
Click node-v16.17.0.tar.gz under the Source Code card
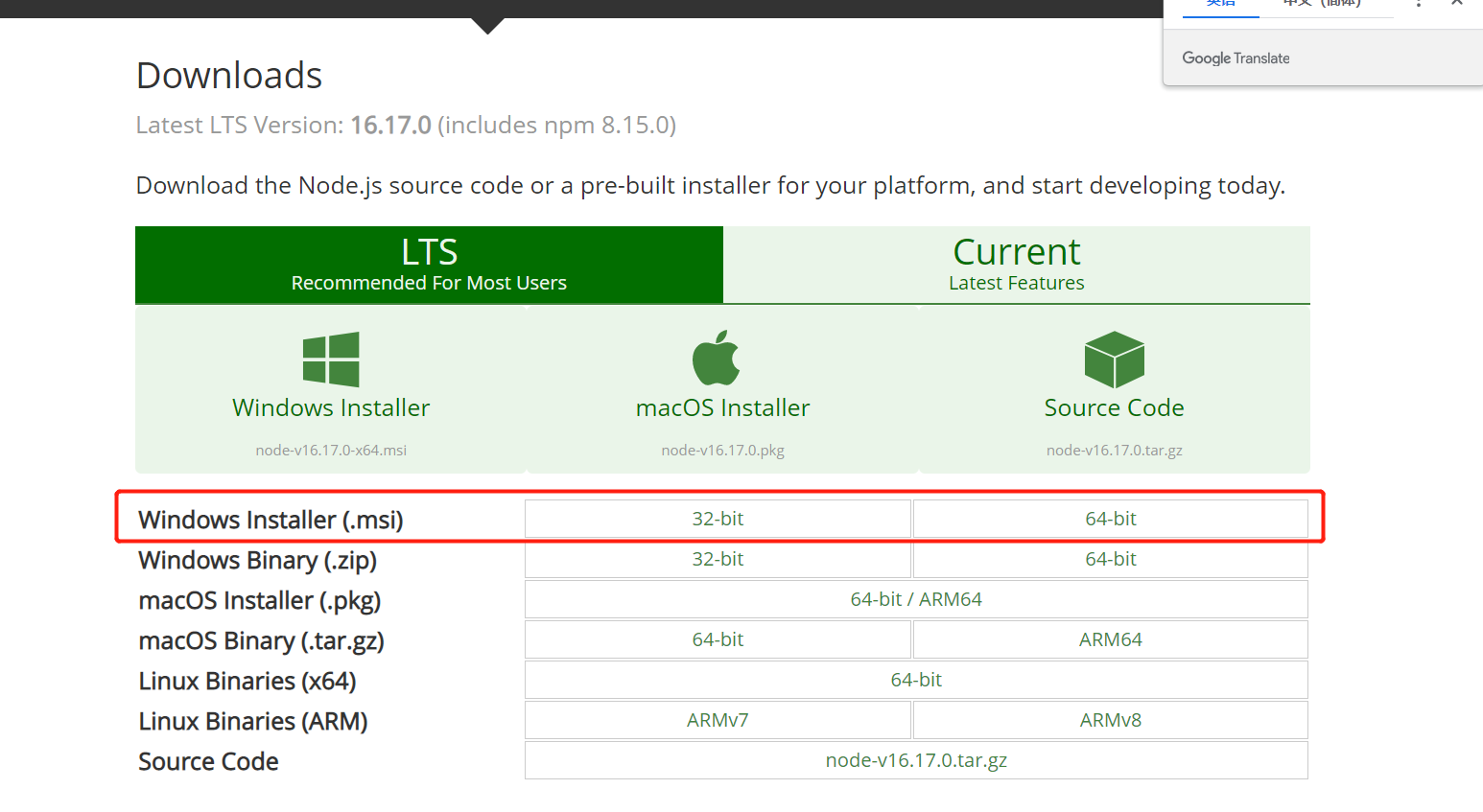(x=1114, y=450)
